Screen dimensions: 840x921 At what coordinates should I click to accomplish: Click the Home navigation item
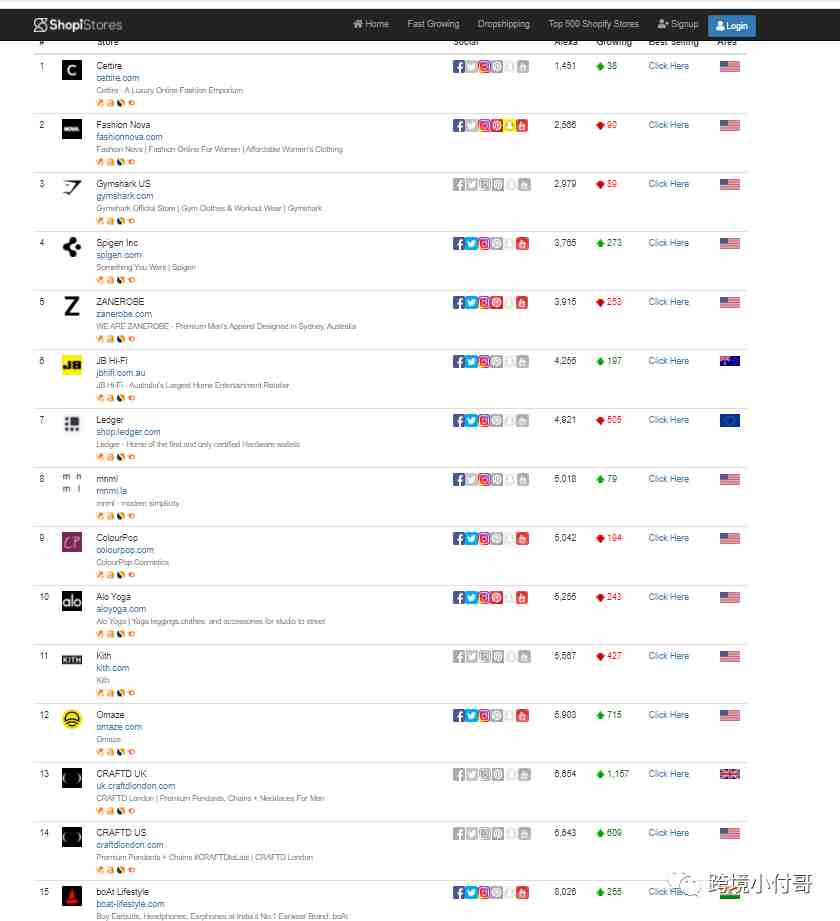point(371,24)
